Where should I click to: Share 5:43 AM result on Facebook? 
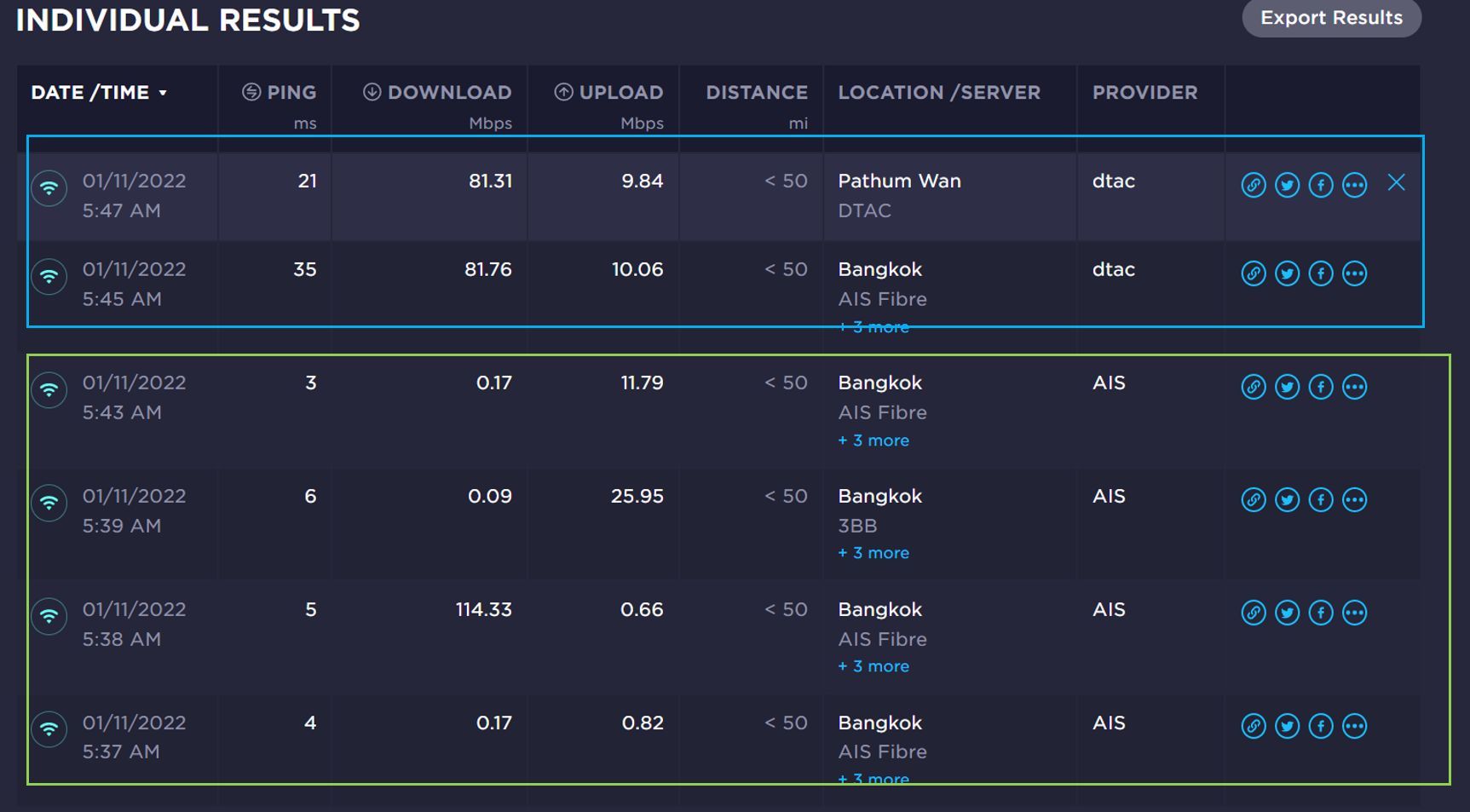(1321, 387)
